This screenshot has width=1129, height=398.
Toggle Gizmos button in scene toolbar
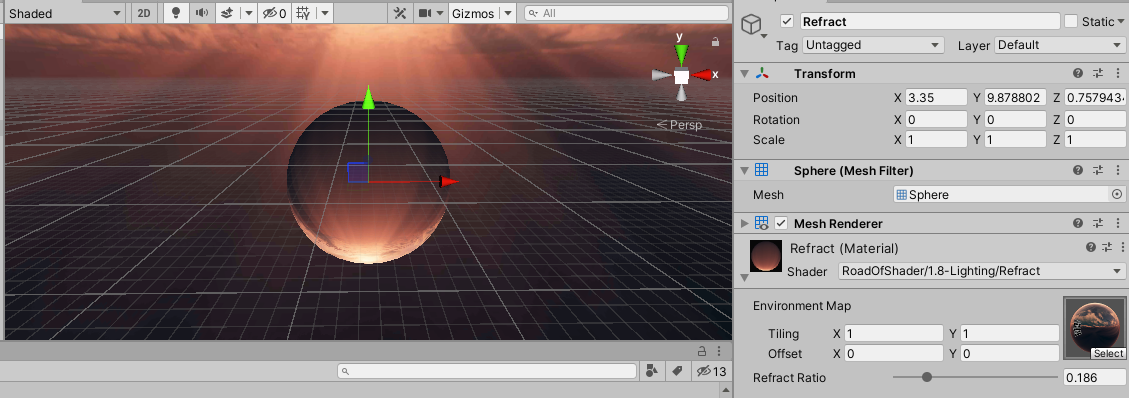(x=473, y=13)
